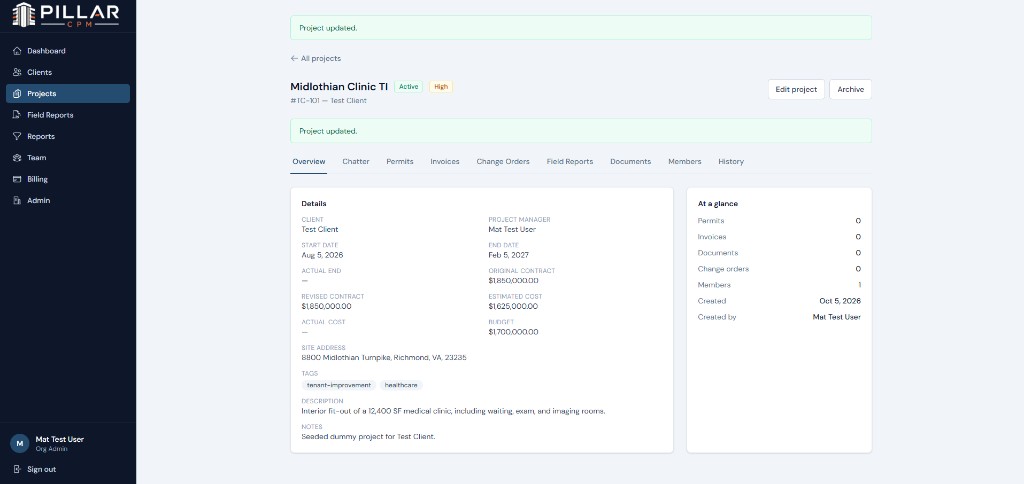Click the Team icon in sidebar
1024x484 pixels.
[x=18, y=157]
